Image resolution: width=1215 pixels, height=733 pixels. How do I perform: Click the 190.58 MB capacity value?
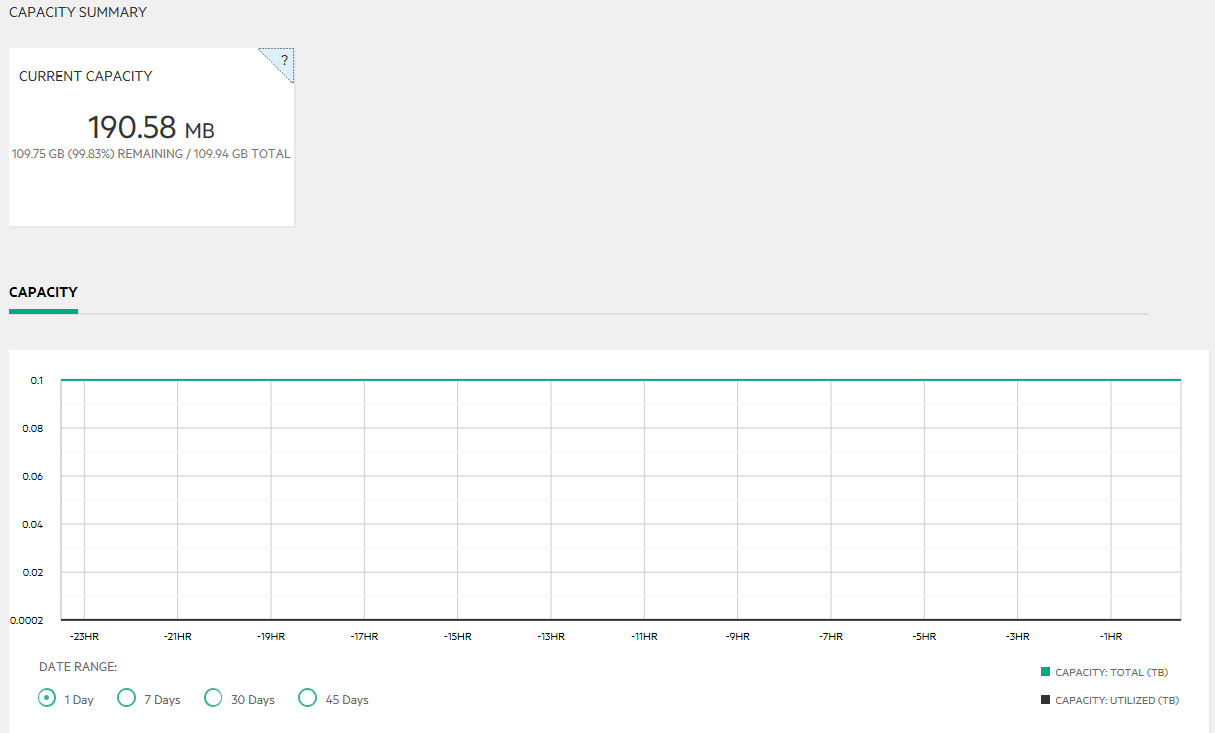click(151, 128)
